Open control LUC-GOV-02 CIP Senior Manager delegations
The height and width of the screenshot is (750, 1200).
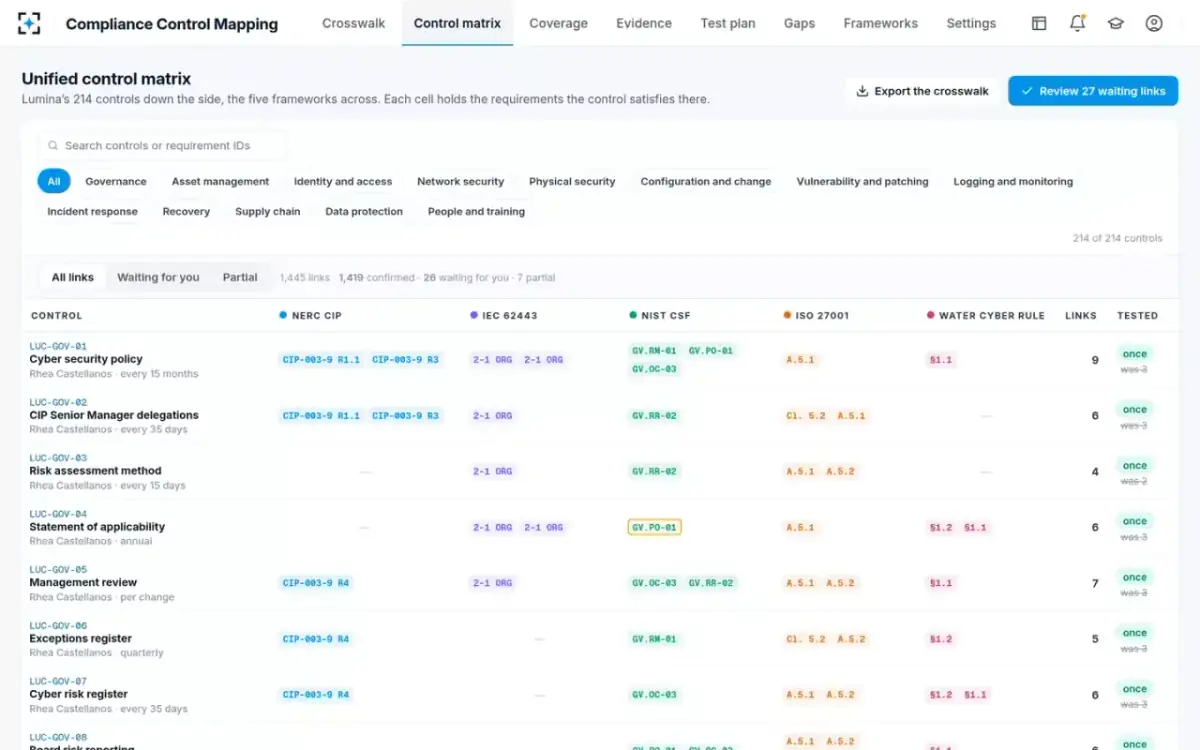[x=114, y=416]
